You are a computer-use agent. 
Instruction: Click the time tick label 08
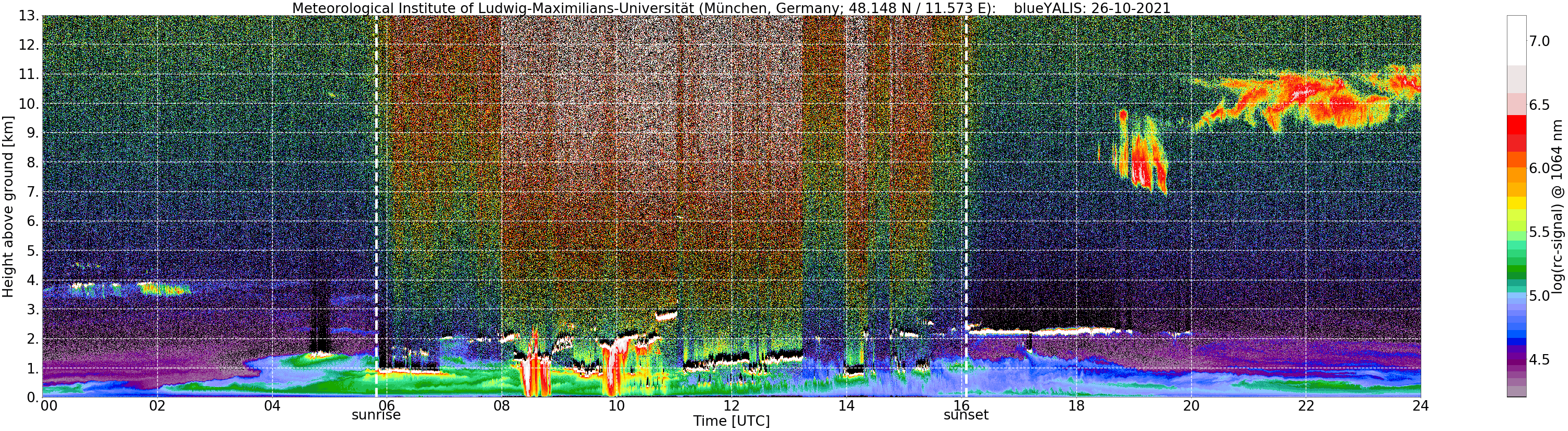tap(502, 406)
